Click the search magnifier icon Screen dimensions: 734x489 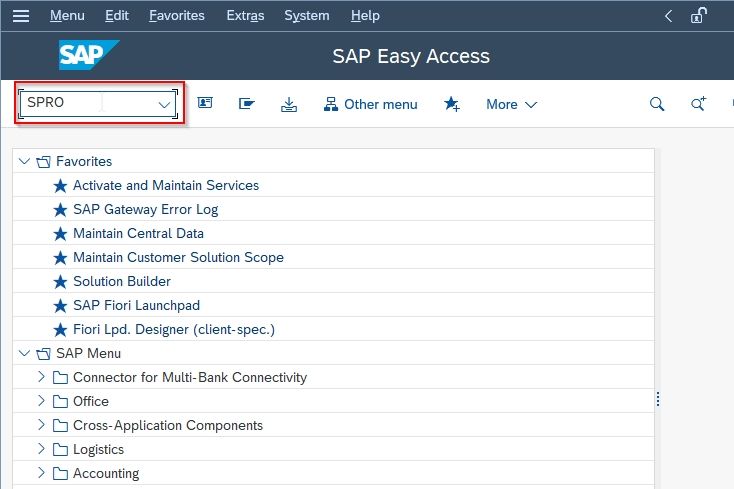click(x=657, y=104)
